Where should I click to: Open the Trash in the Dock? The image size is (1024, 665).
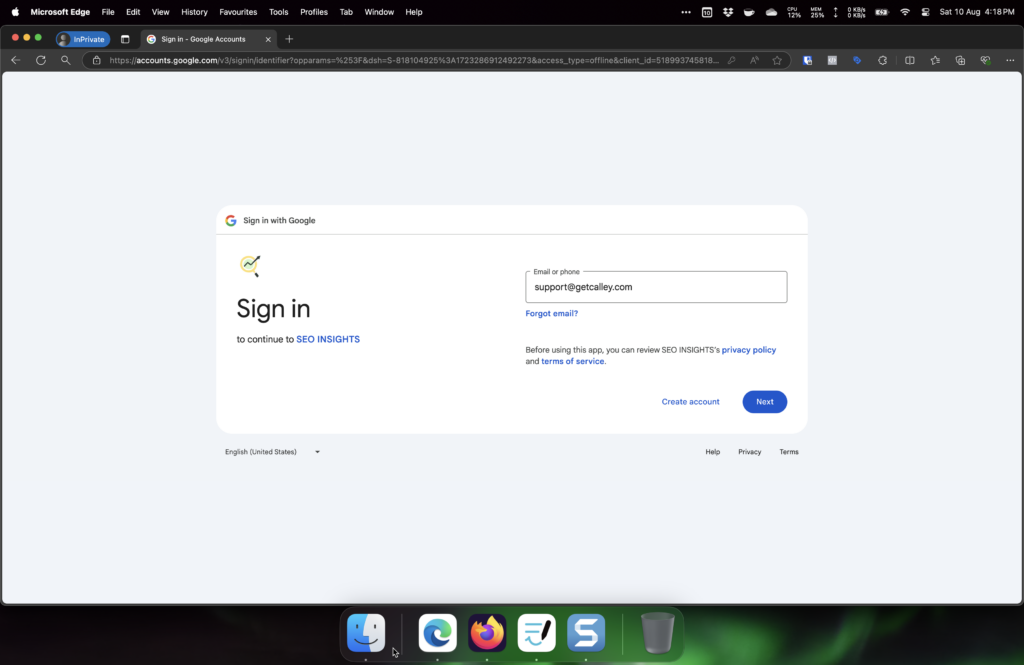coord(658,632)
